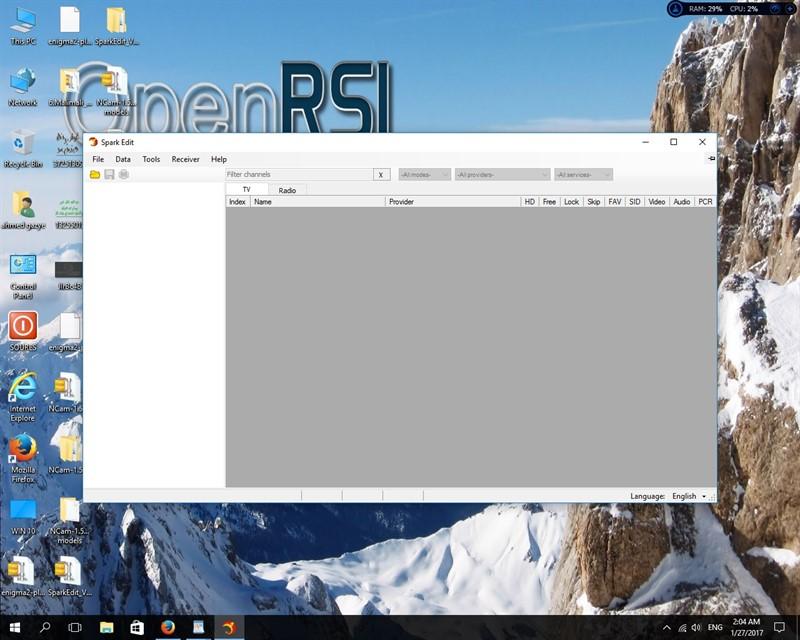Focus the Filter channels search field
The height and width of the screenshot is (640, 800).
(x=299, y=175)
